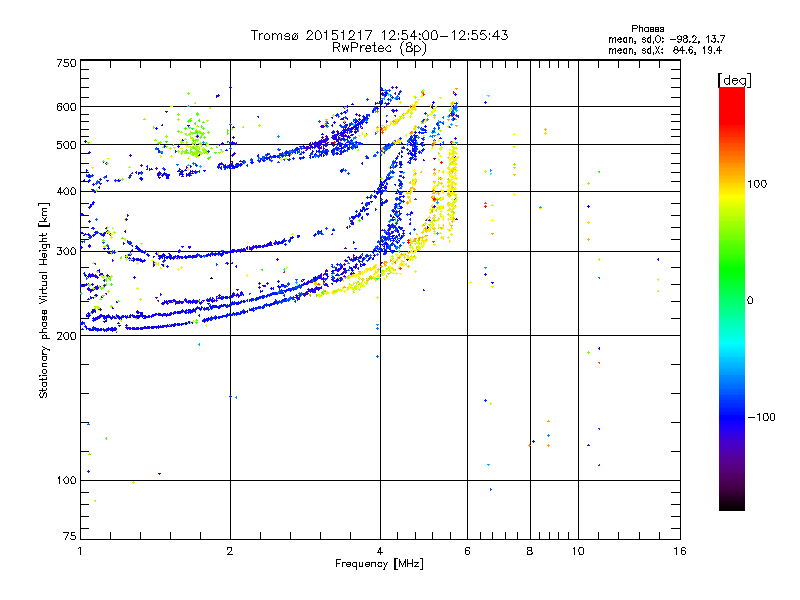Click the frequency tick label "10"
Viewport: 800px width, 600px height.
[578, 551]
